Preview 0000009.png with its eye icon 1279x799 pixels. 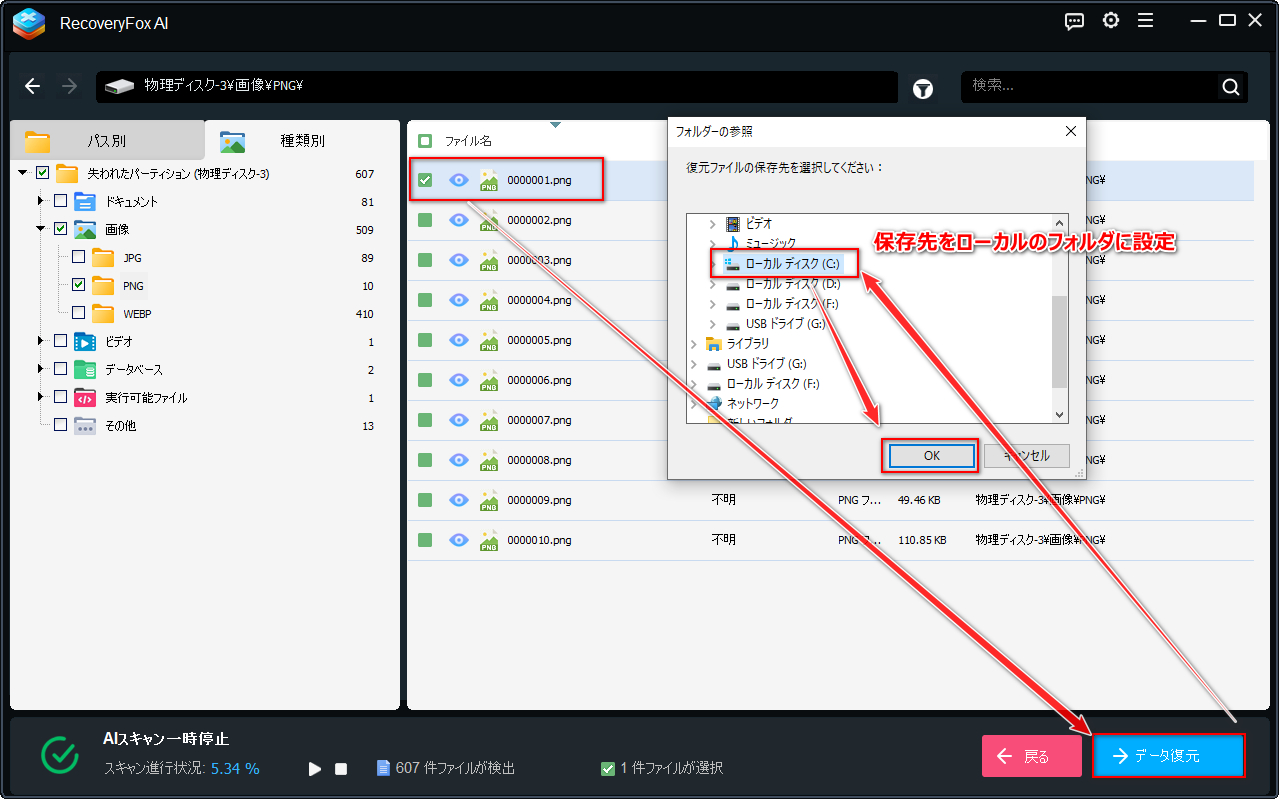[x=459, y=500]
